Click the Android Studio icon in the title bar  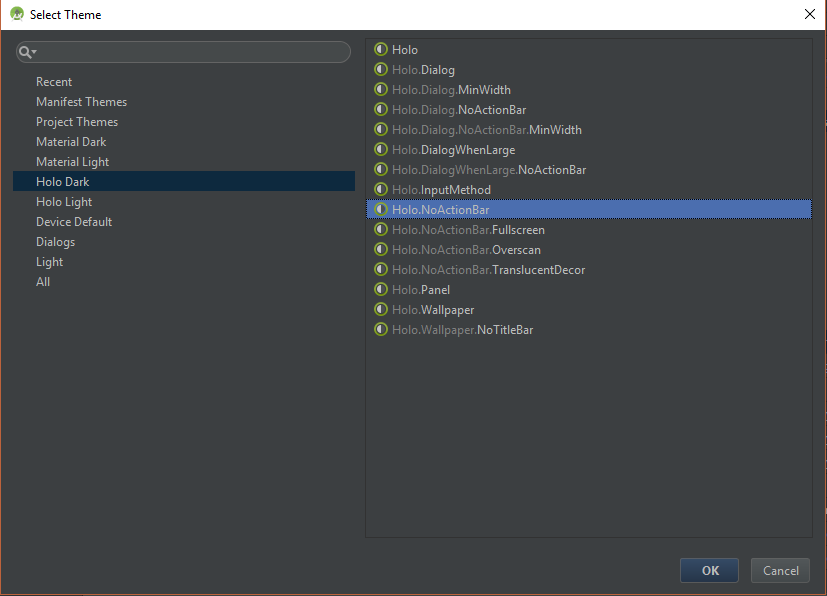click(x=17, y=14)
